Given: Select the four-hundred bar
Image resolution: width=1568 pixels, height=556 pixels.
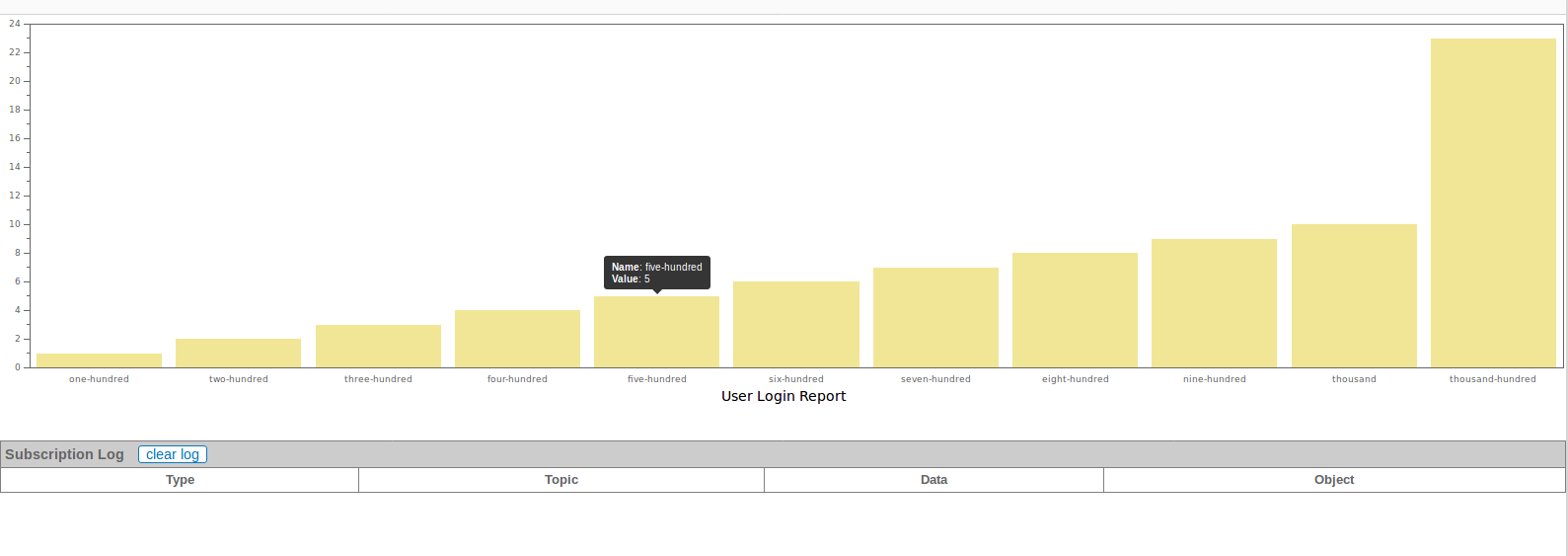Looking at the screenshot, I should coord(517,339).
